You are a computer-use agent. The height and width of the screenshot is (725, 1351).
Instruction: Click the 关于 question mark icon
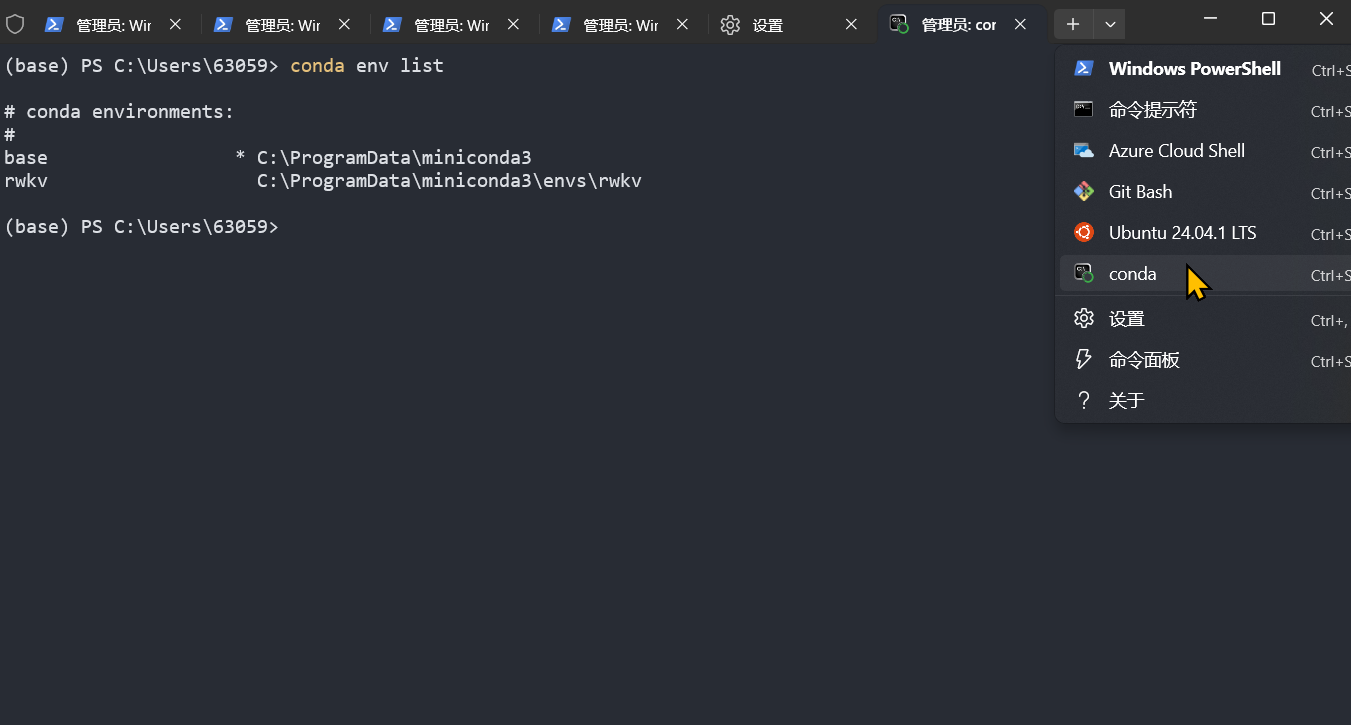click(1083, 399)
